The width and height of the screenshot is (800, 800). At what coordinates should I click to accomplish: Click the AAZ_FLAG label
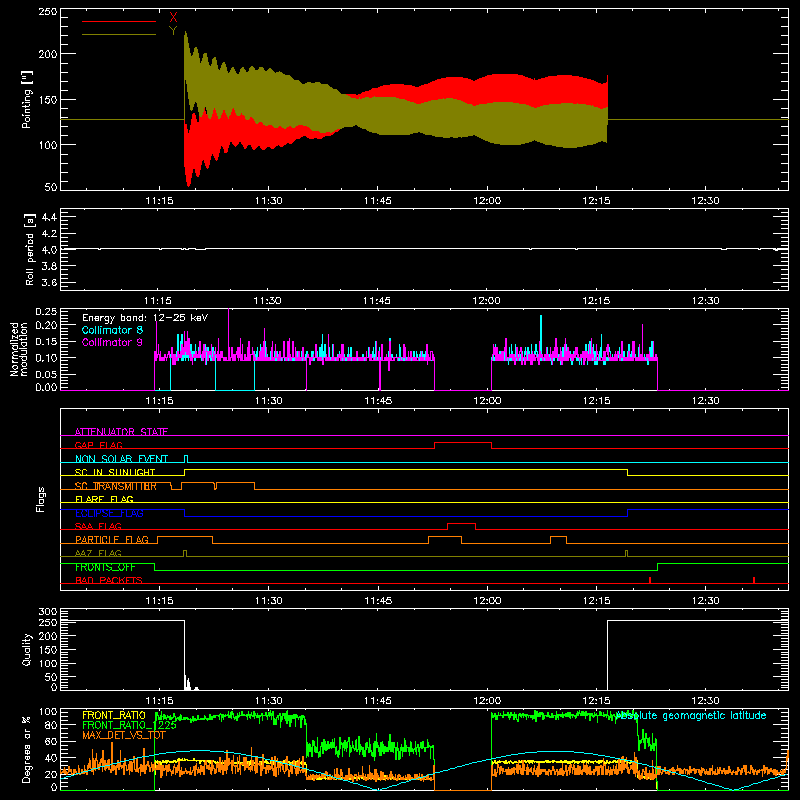pyautogui.click(x=98, y=553)
